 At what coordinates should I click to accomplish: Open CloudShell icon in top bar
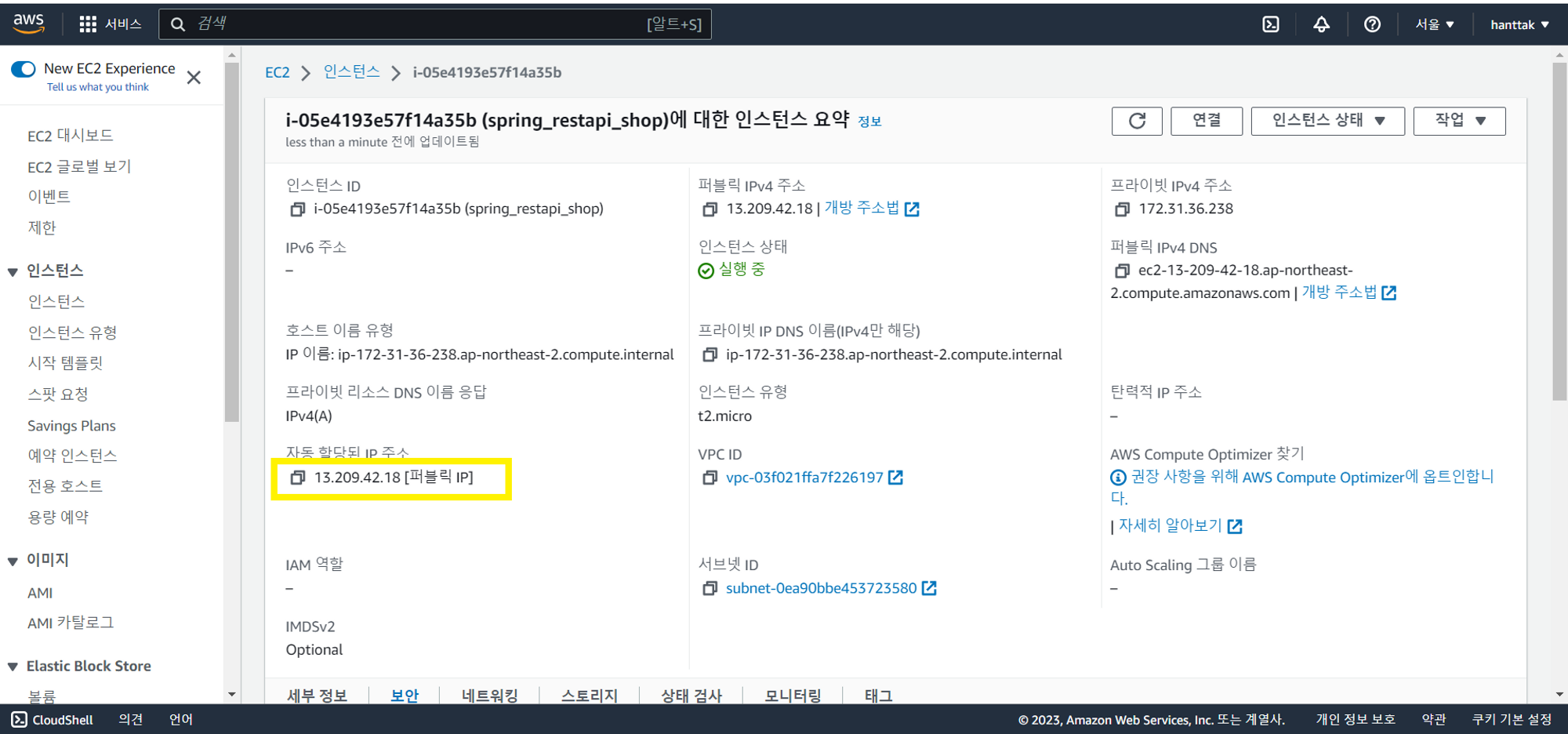click(x=1271, y=24)
